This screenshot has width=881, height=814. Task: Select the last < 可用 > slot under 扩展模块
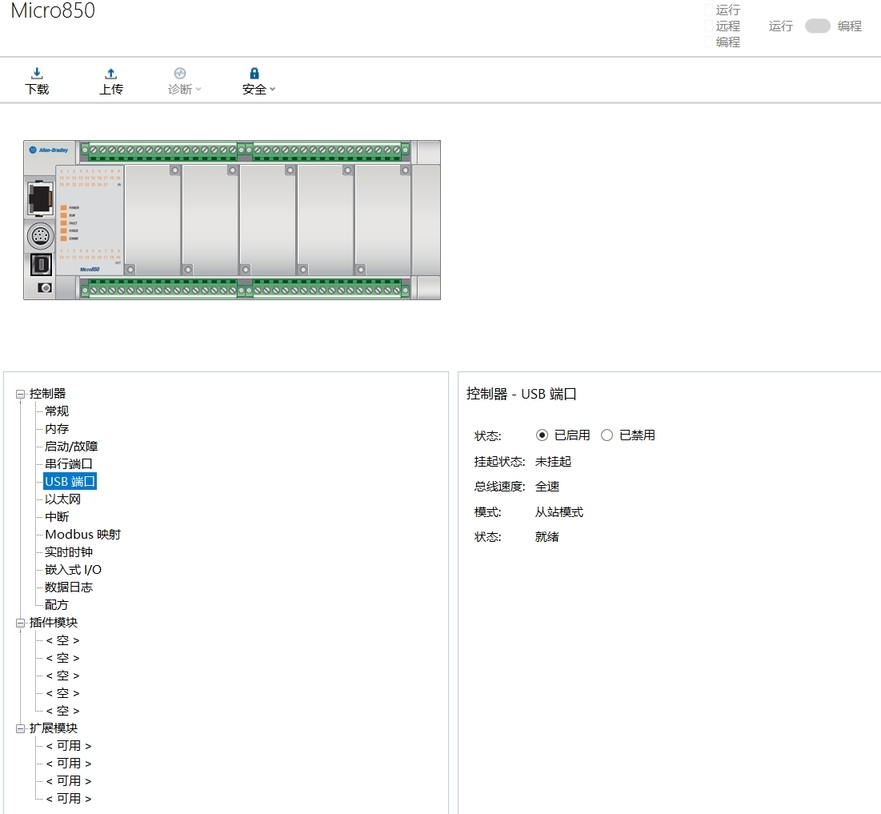pyautogui.click(x=69, y=798)
